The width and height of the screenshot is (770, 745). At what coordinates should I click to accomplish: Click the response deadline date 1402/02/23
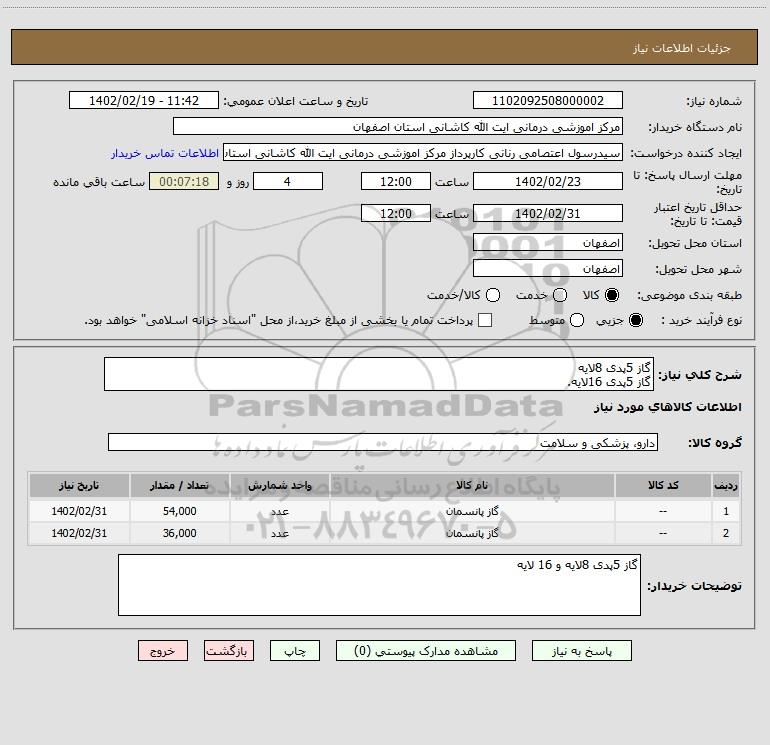pyautogui.click(x=548, y=181)
